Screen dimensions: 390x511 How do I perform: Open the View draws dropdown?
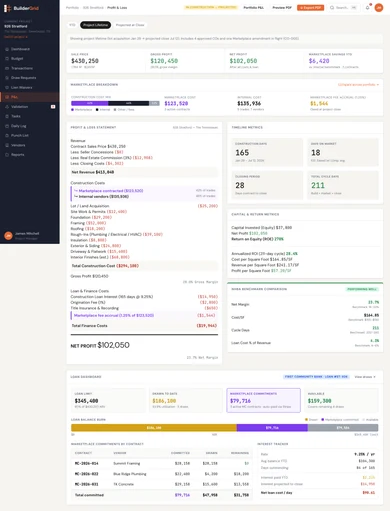pos(365,377)
